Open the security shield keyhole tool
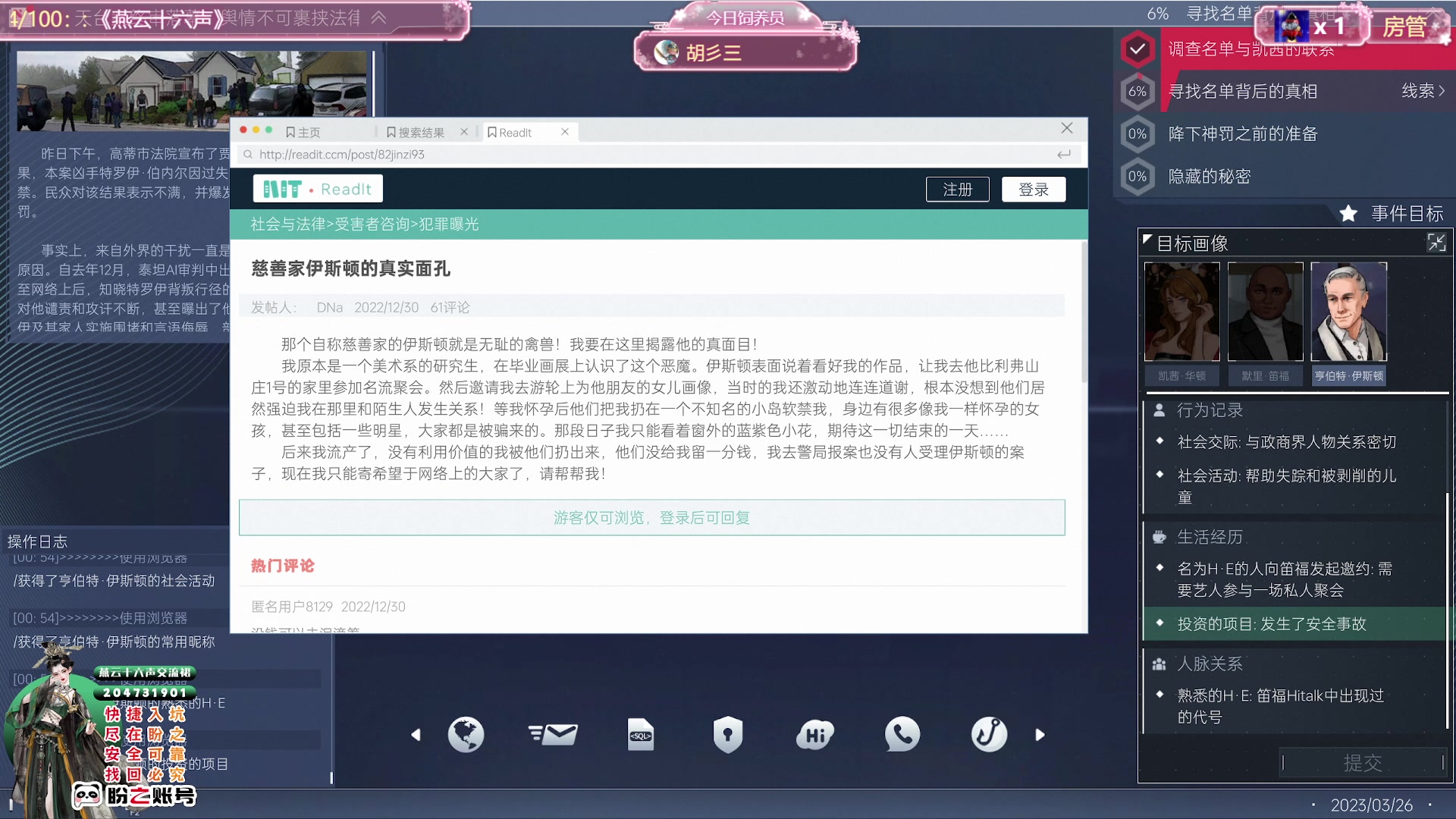Viewport: 1456px width, 819px height. tap(728, 734)
